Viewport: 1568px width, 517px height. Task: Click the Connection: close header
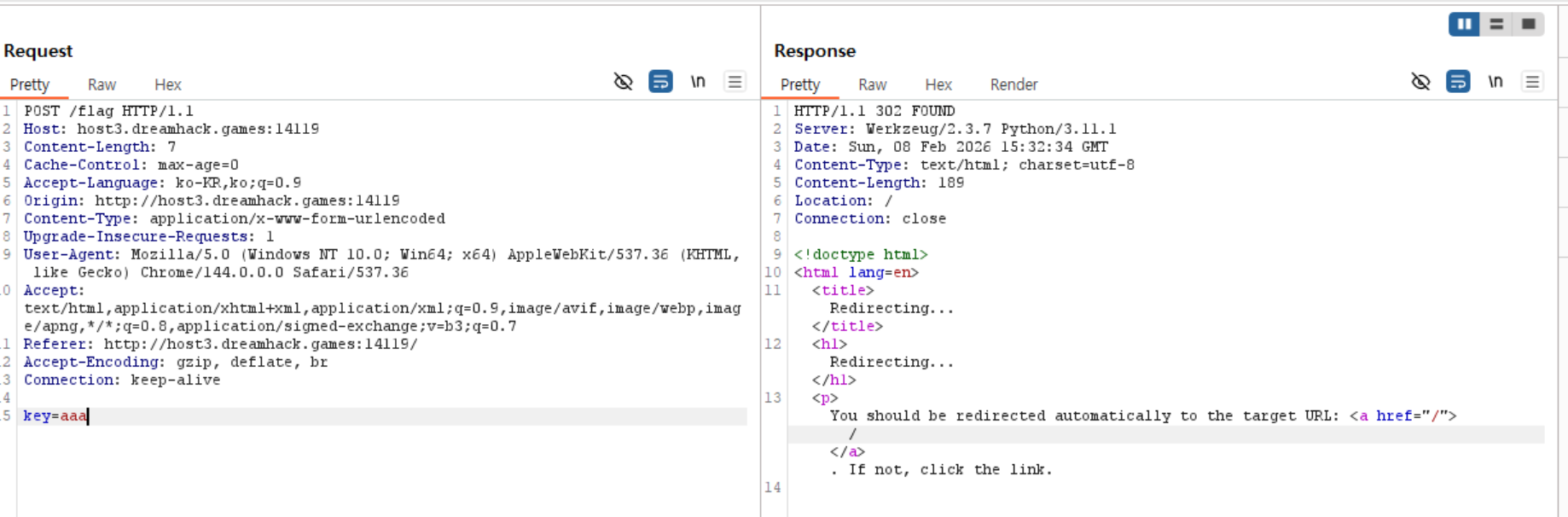870,218
